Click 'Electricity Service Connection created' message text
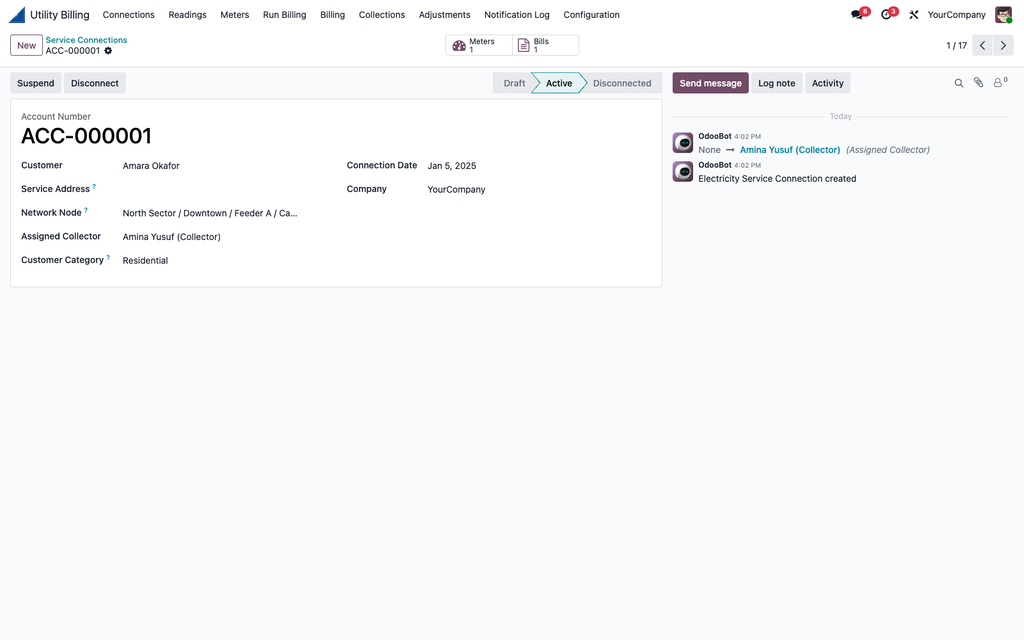The image size is (1024, 640). [777, 178]
